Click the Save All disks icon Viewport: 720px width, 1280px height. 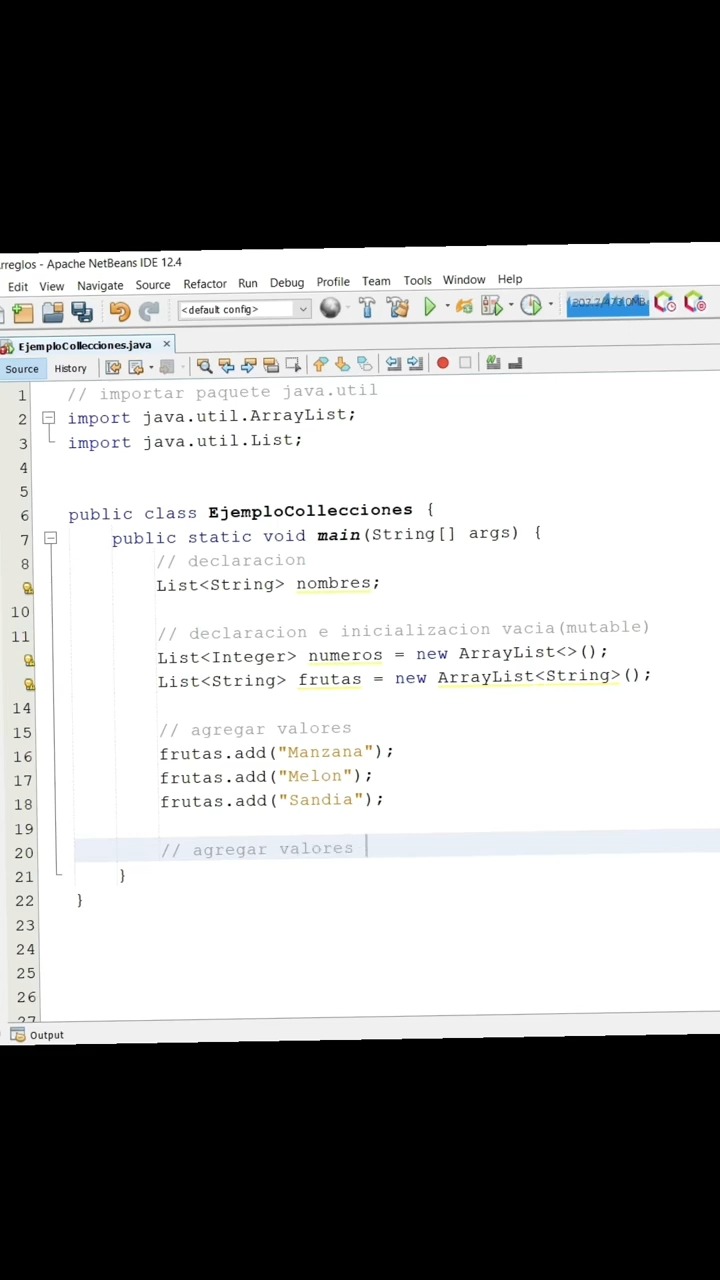click(82, 311)
